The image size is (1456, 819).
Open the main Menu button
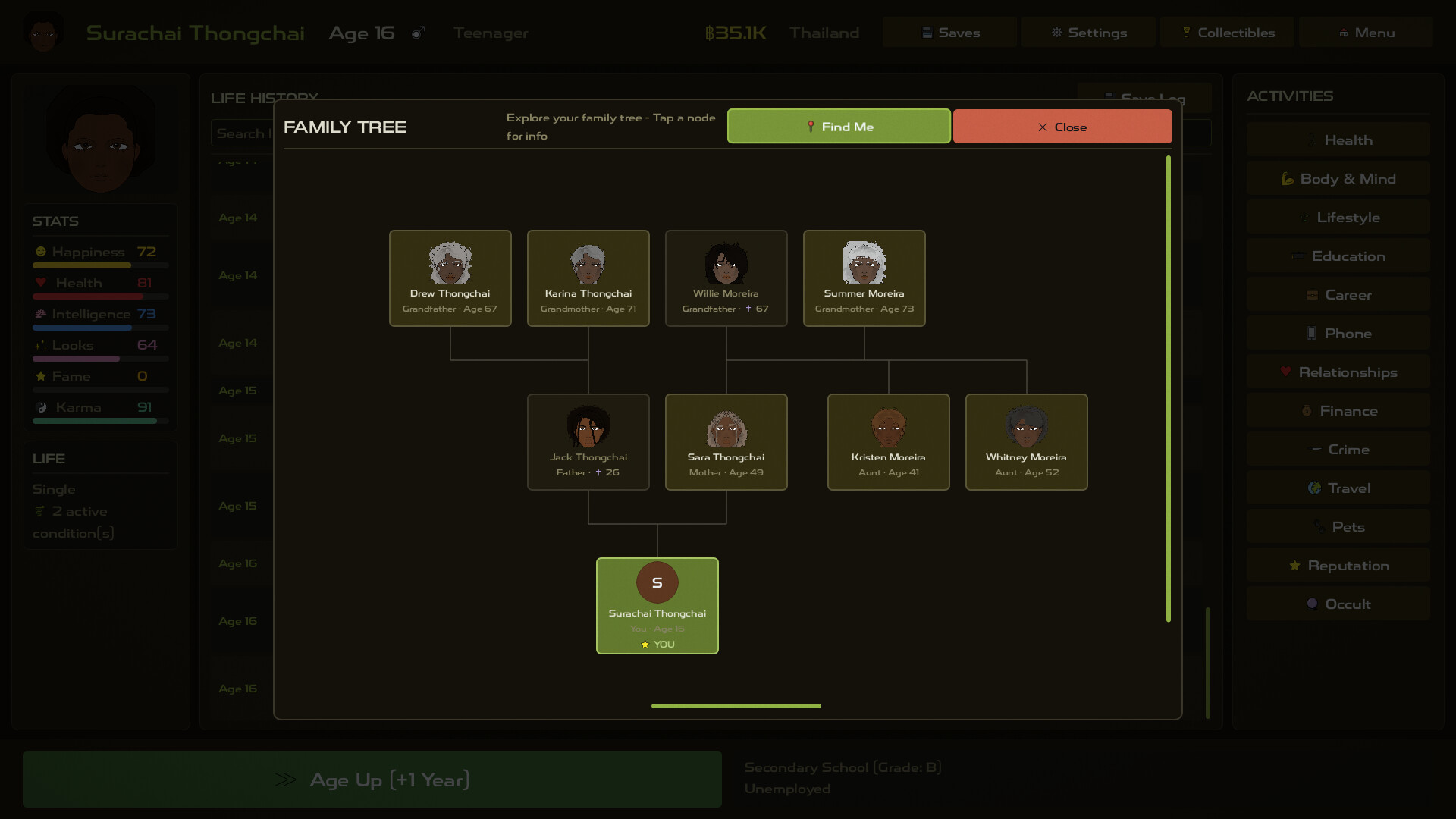pyautogui.click(x=1367, y=33)
